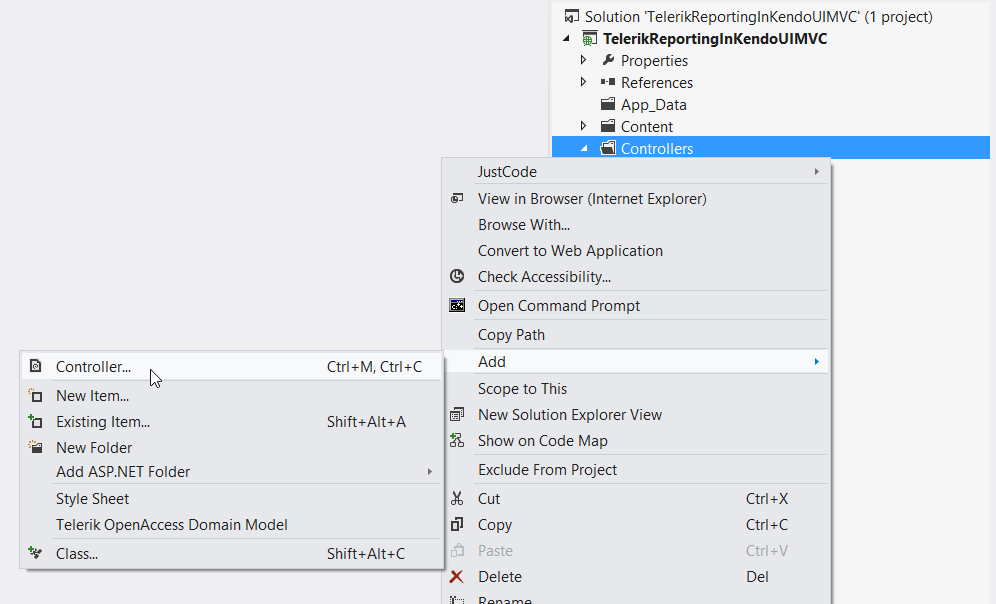996x604 pixels.
Task: Select the App_Data folder
Action: coord(653,105)
